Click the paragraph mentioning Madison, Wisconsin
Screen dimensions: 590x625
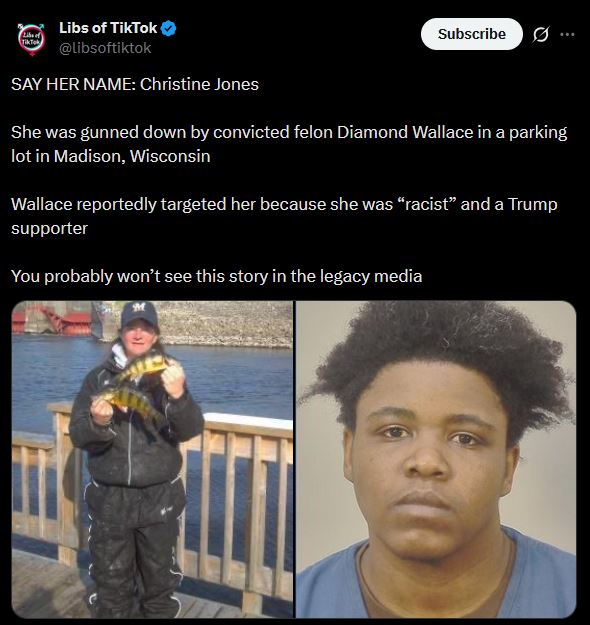[289, 144]
